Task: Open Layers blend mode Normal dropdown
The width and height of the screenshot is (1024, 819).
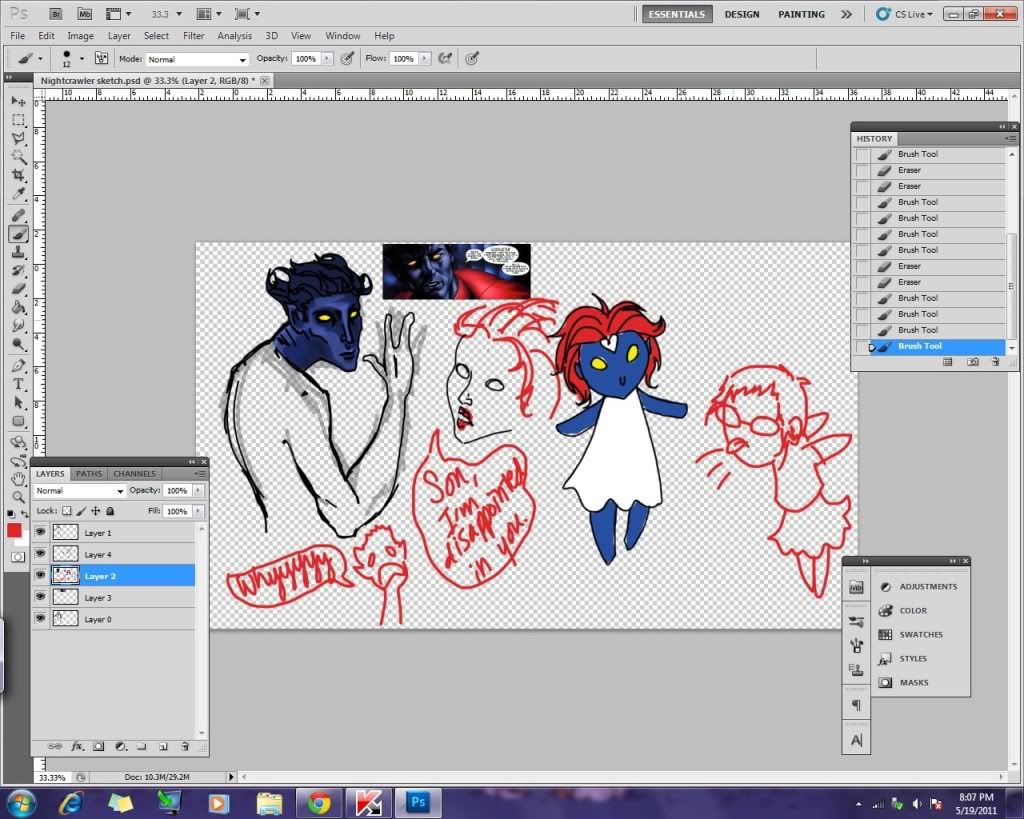Action: coord(79,490)
